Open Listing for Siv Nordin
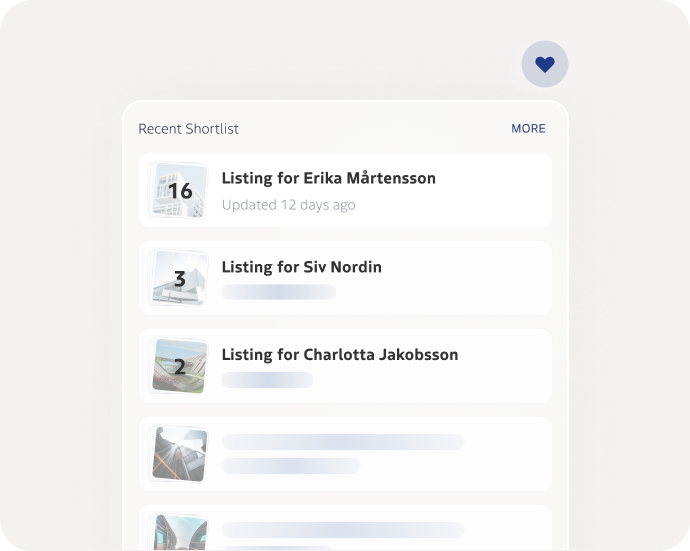690x551 pixels. pos(301,267)
